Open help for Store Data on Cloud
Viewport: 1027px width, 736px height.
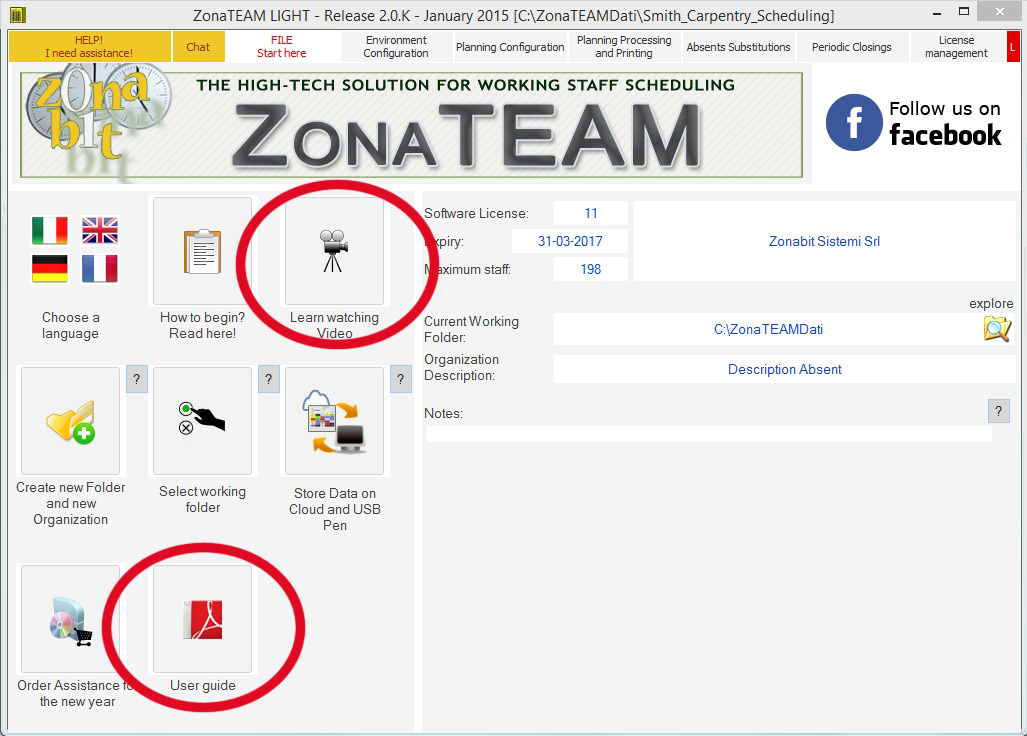pyautogui.click(x=401, y=379)
